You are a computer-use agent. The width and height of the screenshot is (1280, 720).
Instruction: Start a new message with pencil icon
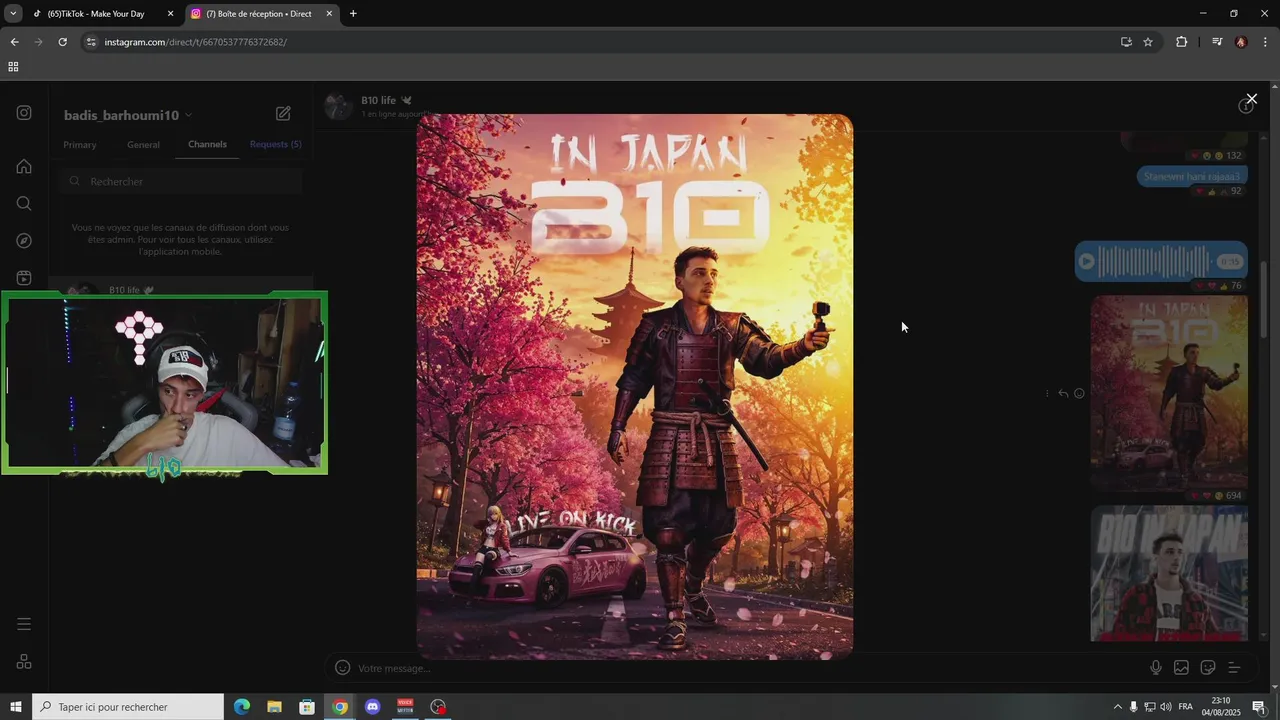pos(283,114)
